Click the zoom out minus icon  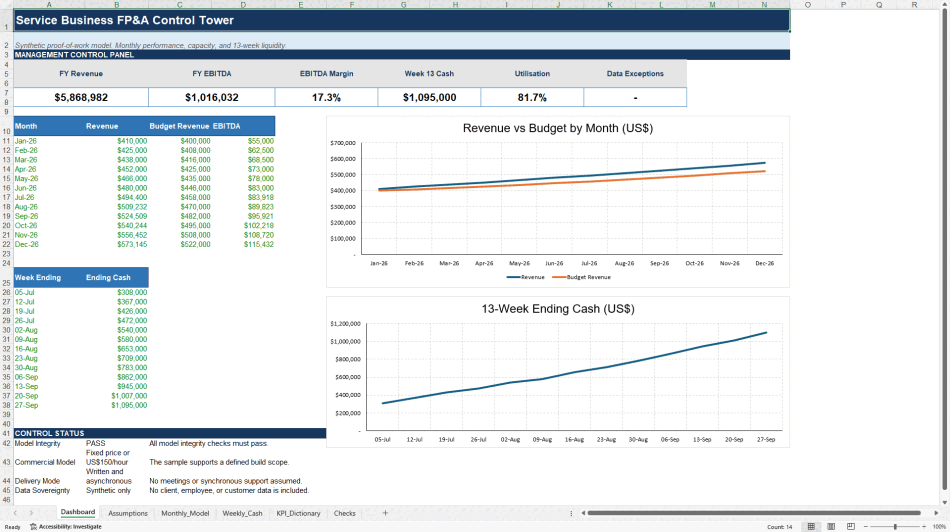865,527
